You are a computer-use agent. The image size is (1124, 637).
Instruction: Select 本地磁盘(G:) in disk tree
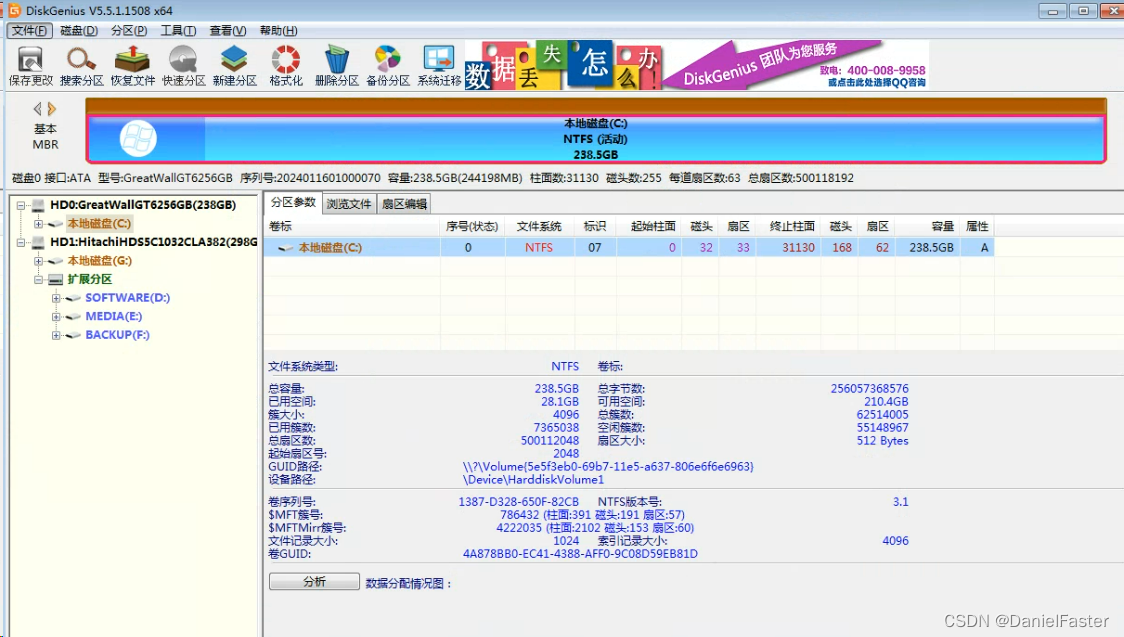pyautogui.click(x=100, y=261)
